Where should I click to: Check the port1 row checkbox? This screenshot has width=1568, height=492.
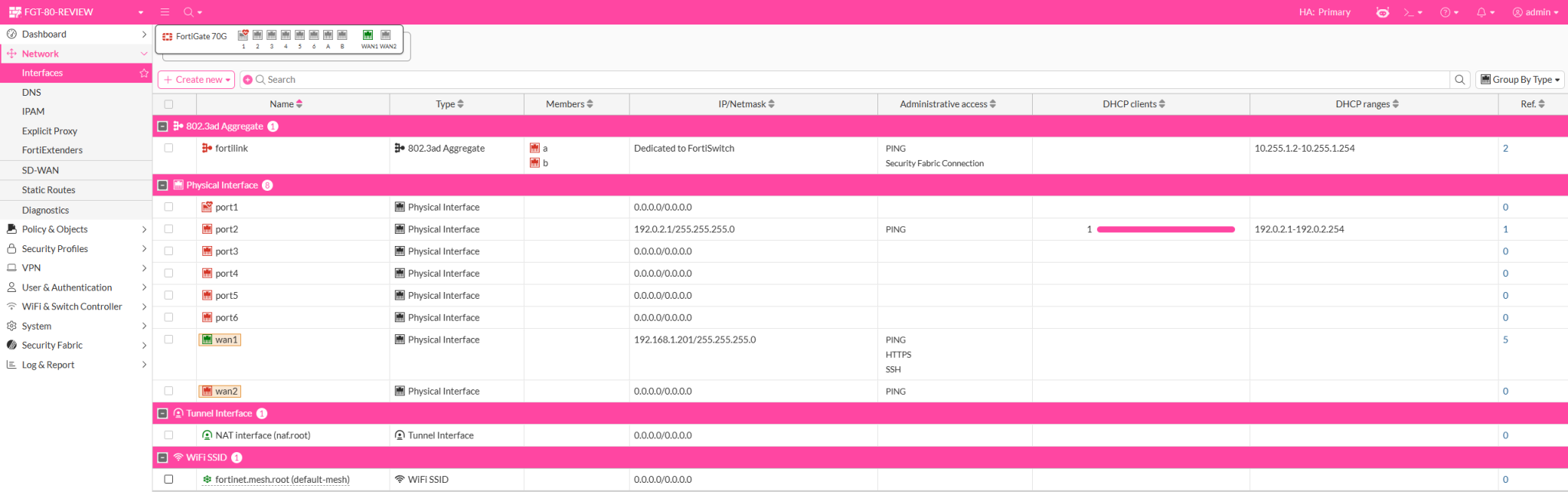click(168, 207)
